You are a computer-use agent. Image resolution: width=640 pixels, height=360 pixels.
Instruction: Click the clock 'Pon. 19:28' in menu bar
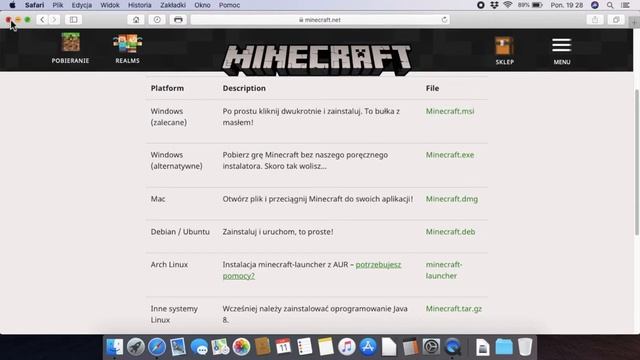pos(567,5)
